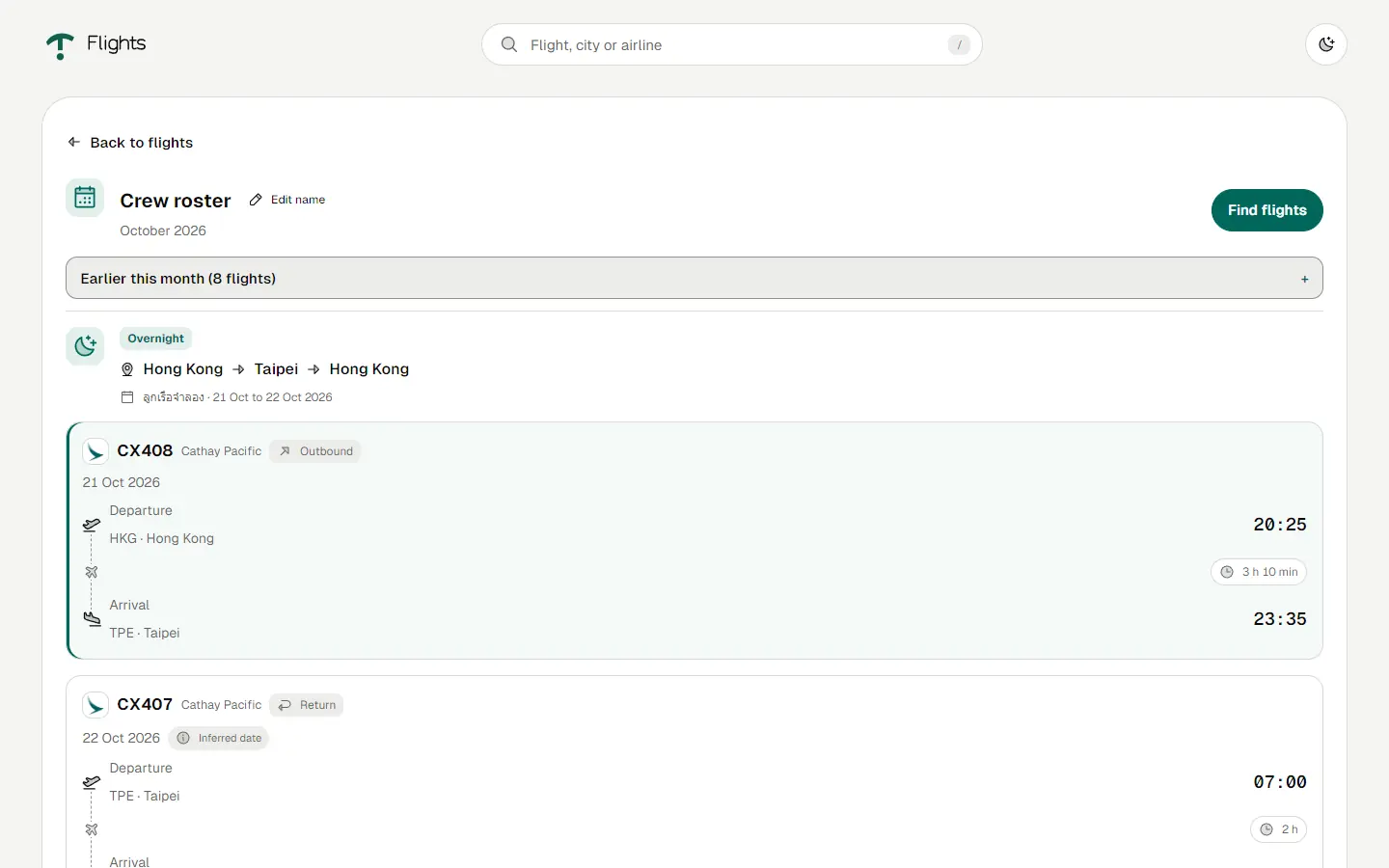Click Taipei in the route line

(x=276, y=369)
